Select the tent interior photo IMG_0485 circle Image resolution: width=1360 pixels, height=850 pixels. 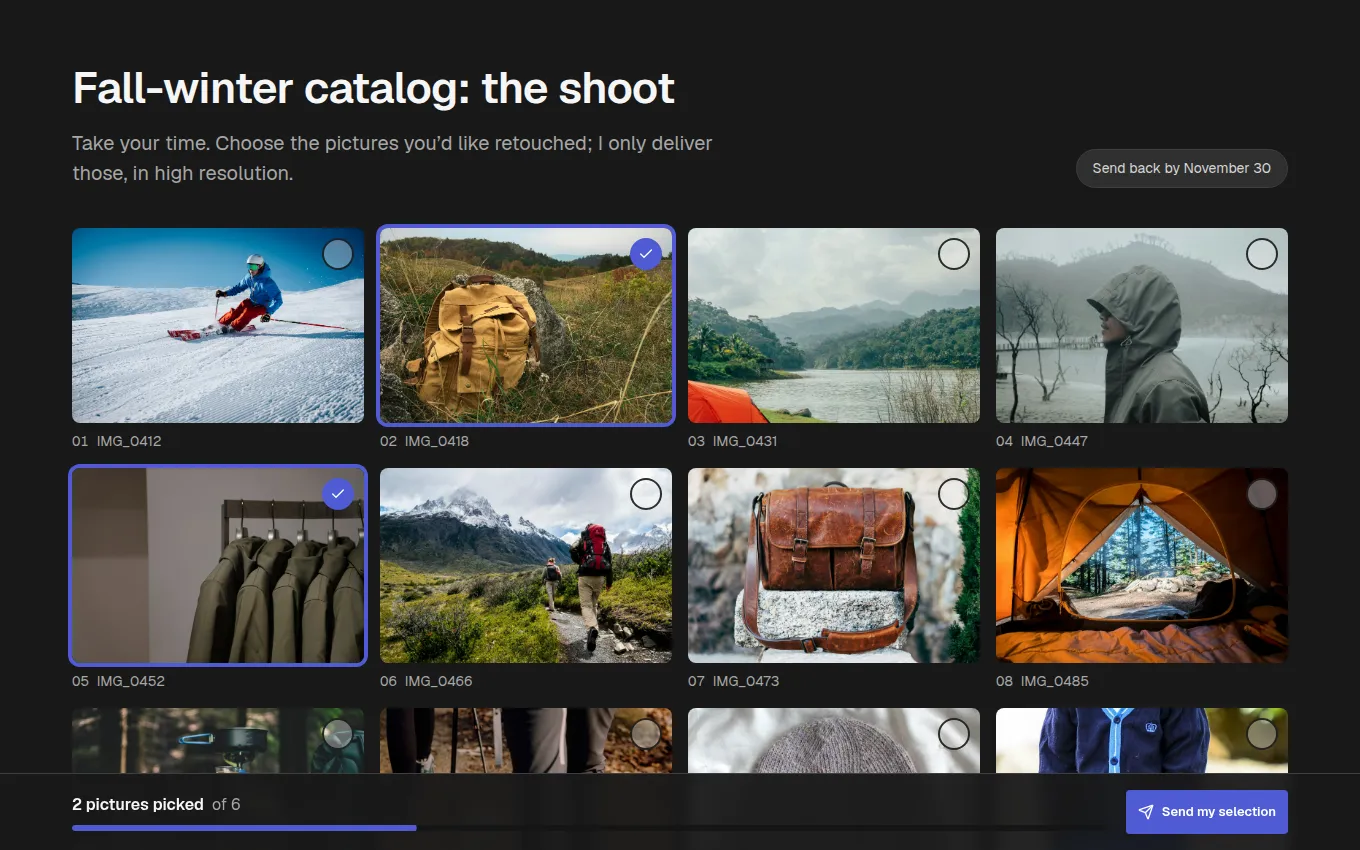point(1262,494)
